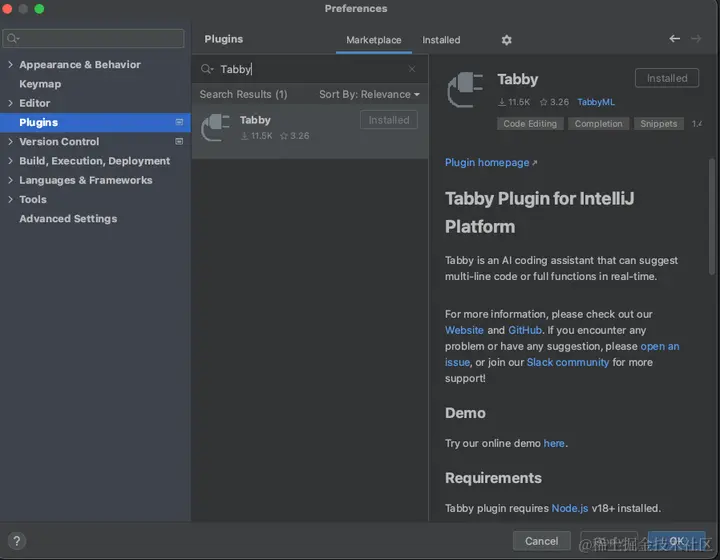720x560 pixels.
Task: Click the Plugins row settings badge icon
Action: point(179,122)
